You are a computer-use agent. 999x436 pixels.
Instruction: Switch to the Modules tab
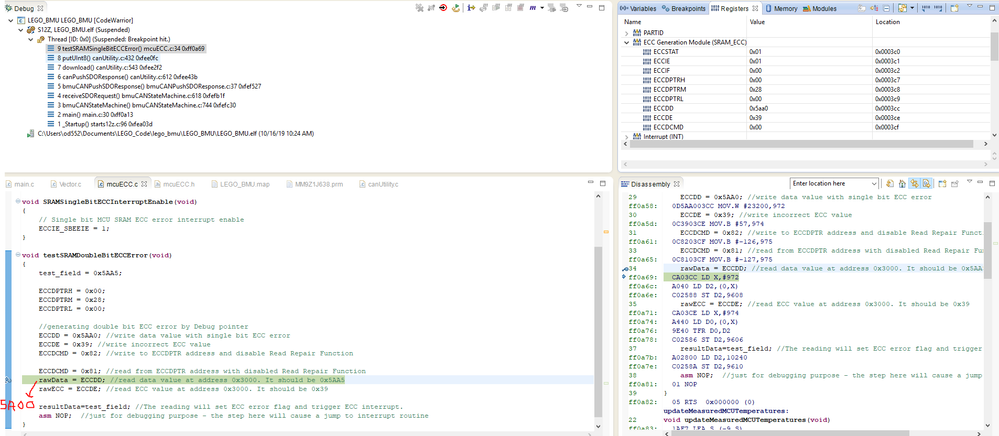tap(820, 9)
